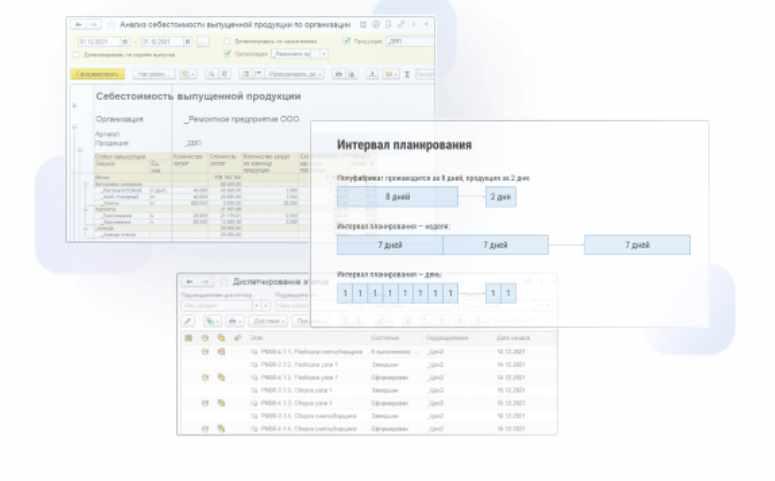
Task: Toggle the detail by operations checkbox
Action: click(228, 42)
